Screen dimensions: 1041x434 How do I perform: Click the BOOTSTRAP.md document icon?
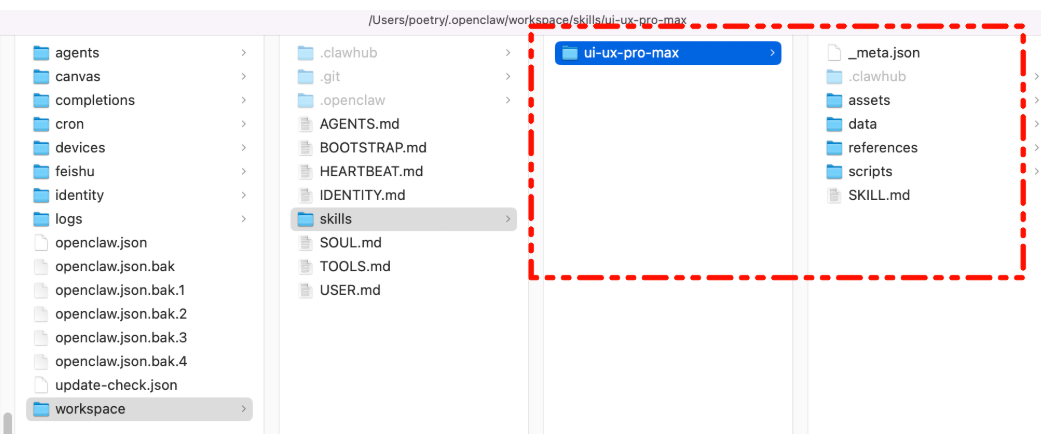click(x=305, y=148)
